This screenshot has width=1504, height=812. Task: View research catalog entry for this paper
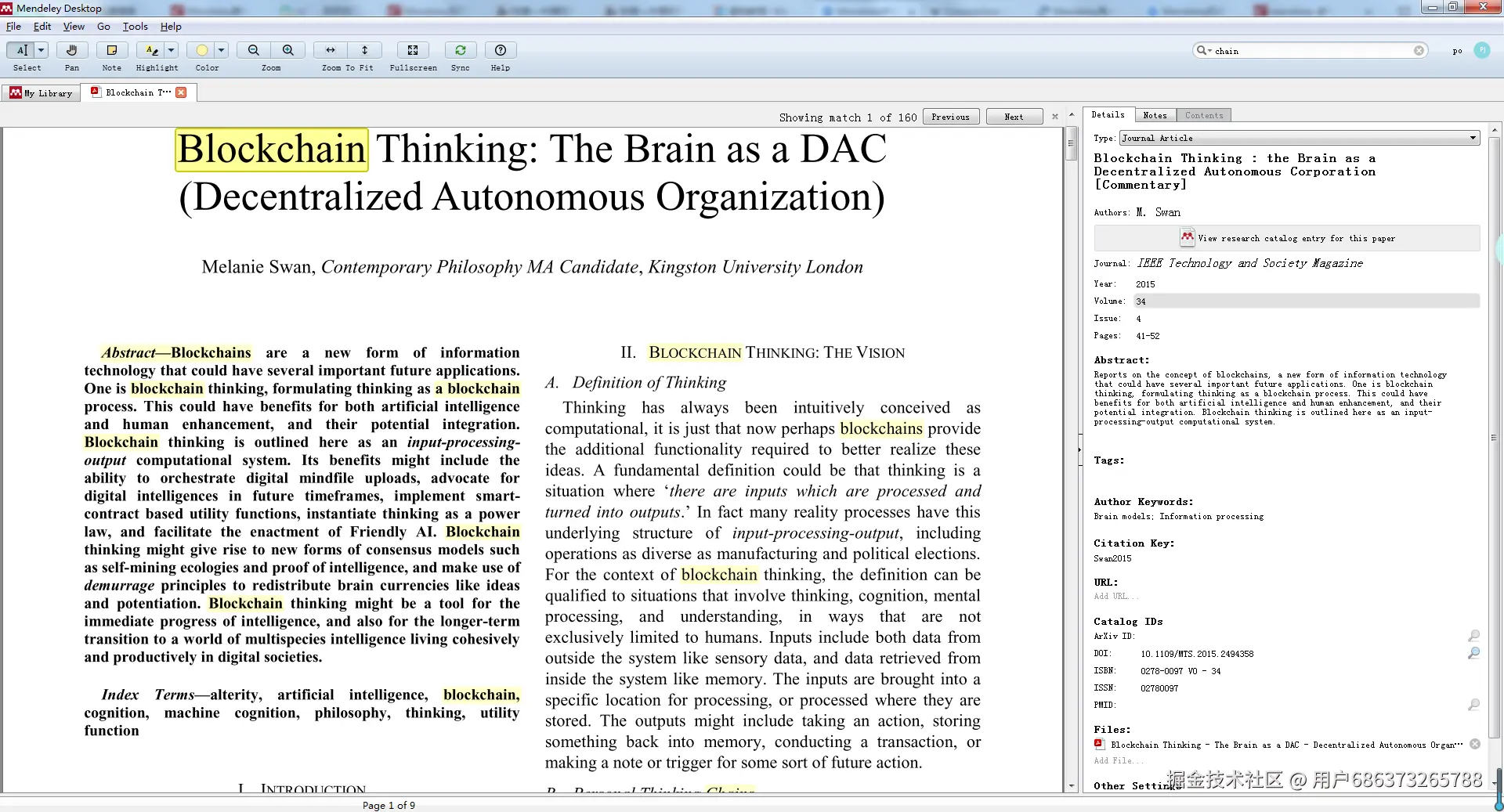(x=1288, y=238)
